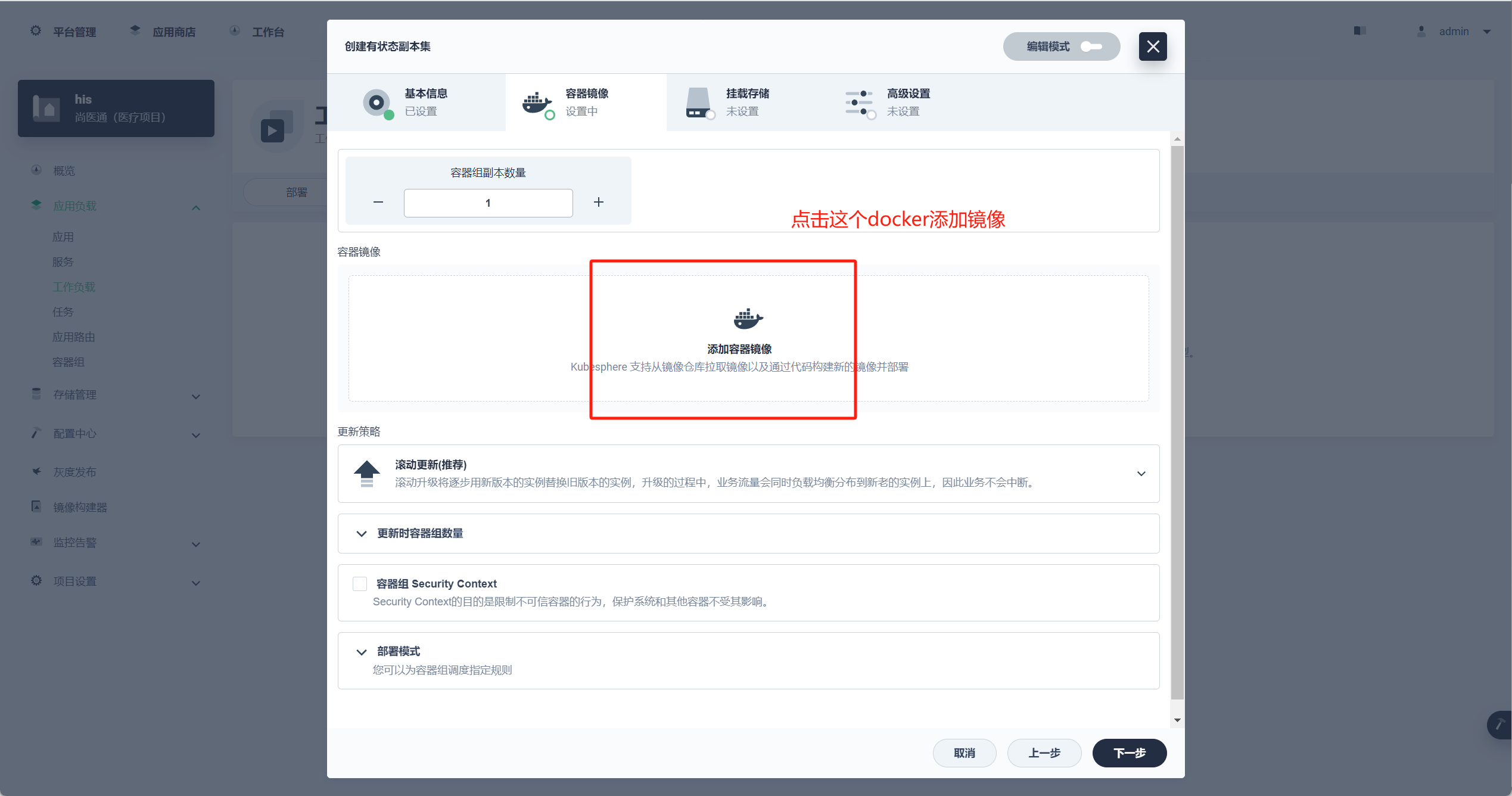This screenshot has width=1512, height=796.
Task: Switch to the 基本信息 step tab
Action: tap(416, 102)
